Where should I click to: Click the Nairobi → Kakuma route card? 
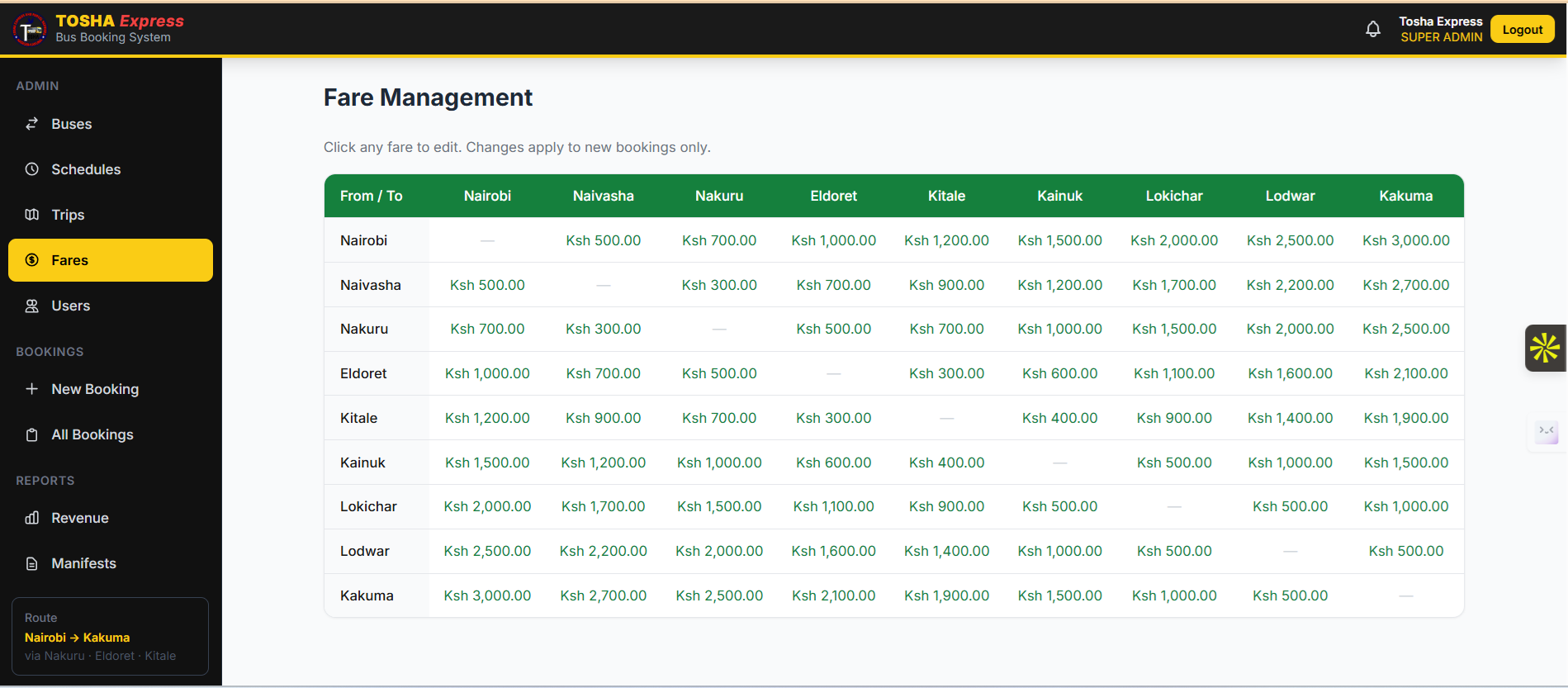110,636
